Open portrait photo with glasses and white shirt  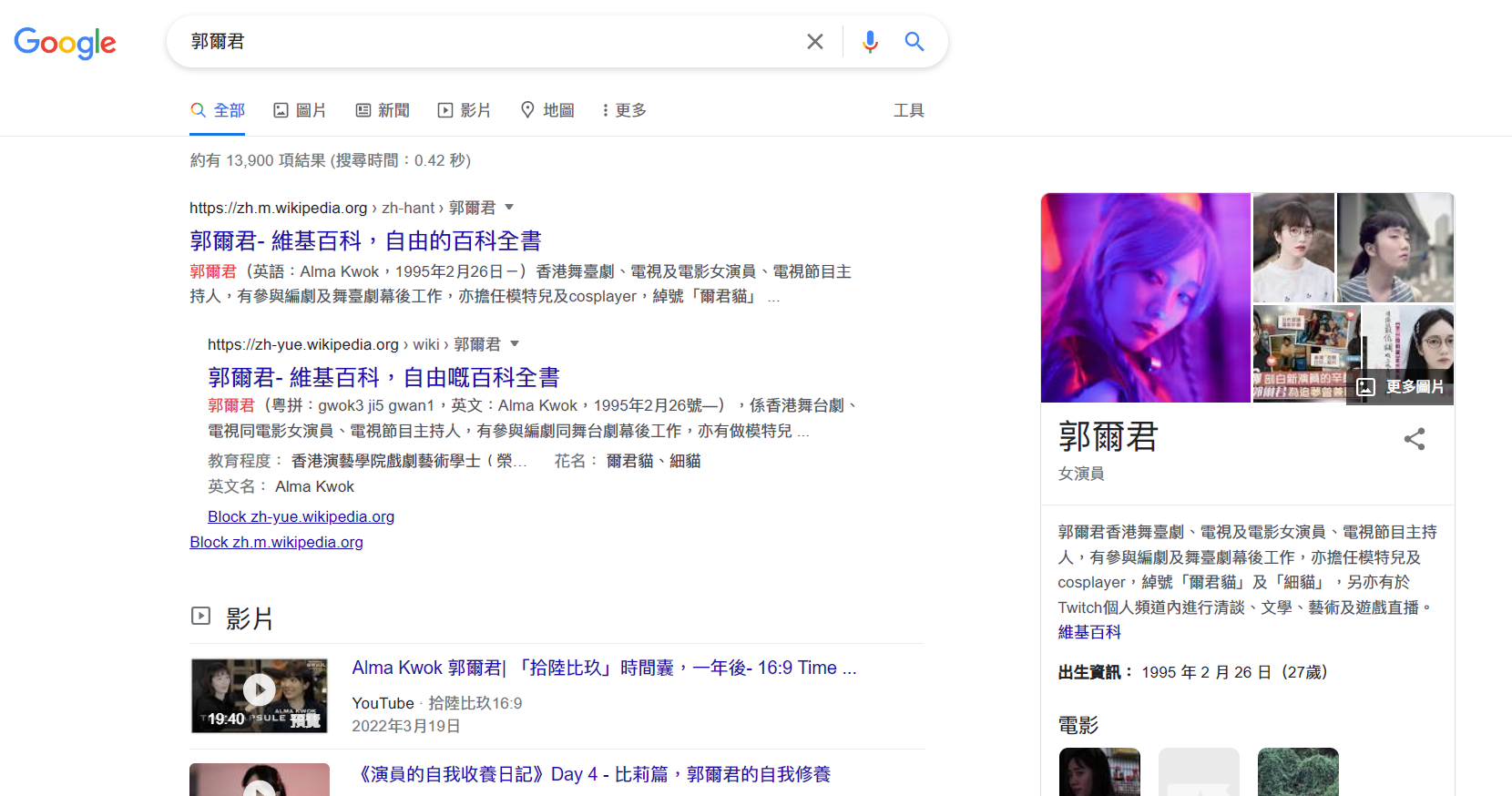coord(1293,248)
